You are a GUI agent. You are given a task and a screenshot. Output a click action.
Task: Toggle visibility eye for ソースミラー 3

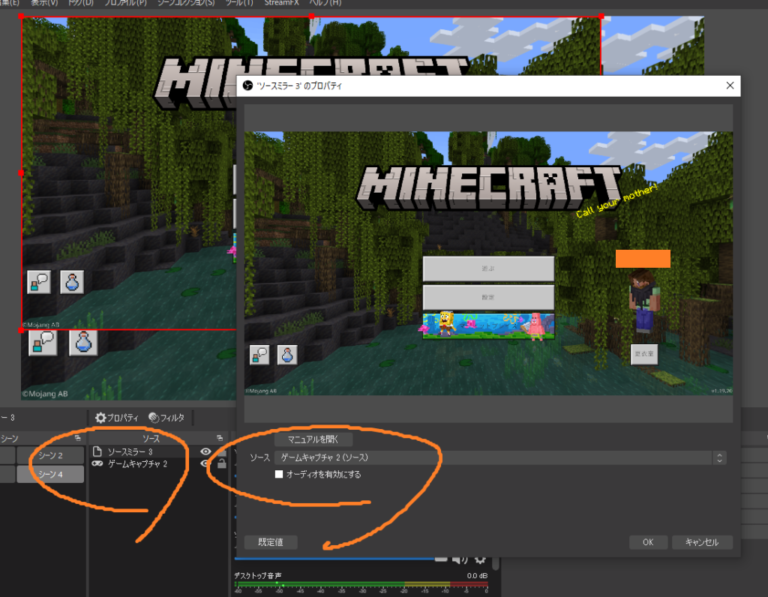205,452
